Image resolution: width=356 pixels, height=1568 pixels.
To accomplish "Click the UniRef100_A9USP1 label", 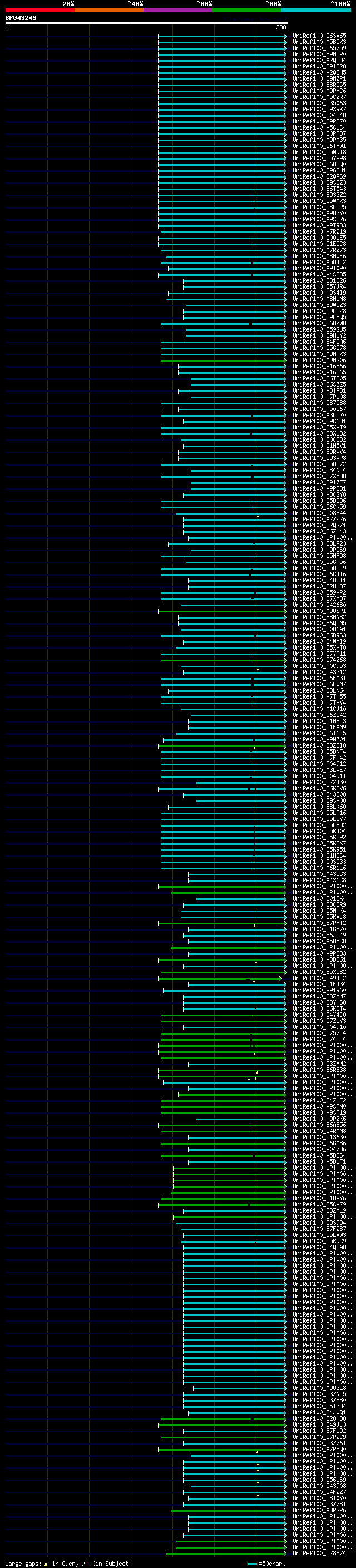I will pyautogui.click(x=319, y=611).
